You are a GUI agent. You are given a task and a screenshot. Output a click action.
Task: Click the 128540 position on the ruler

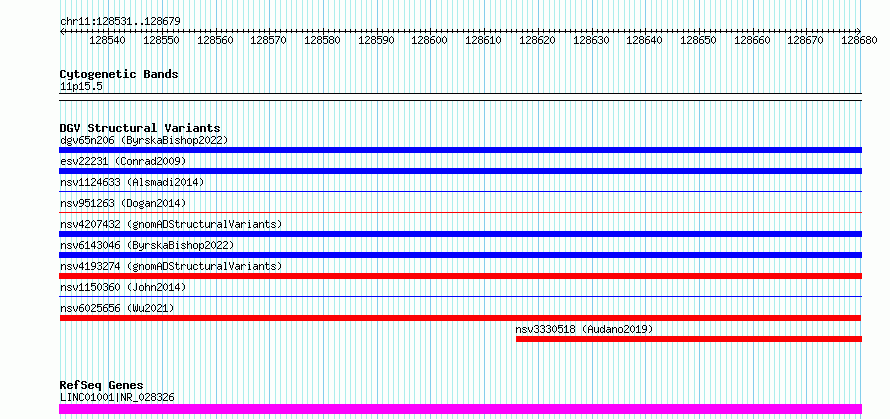coord(108,40)
